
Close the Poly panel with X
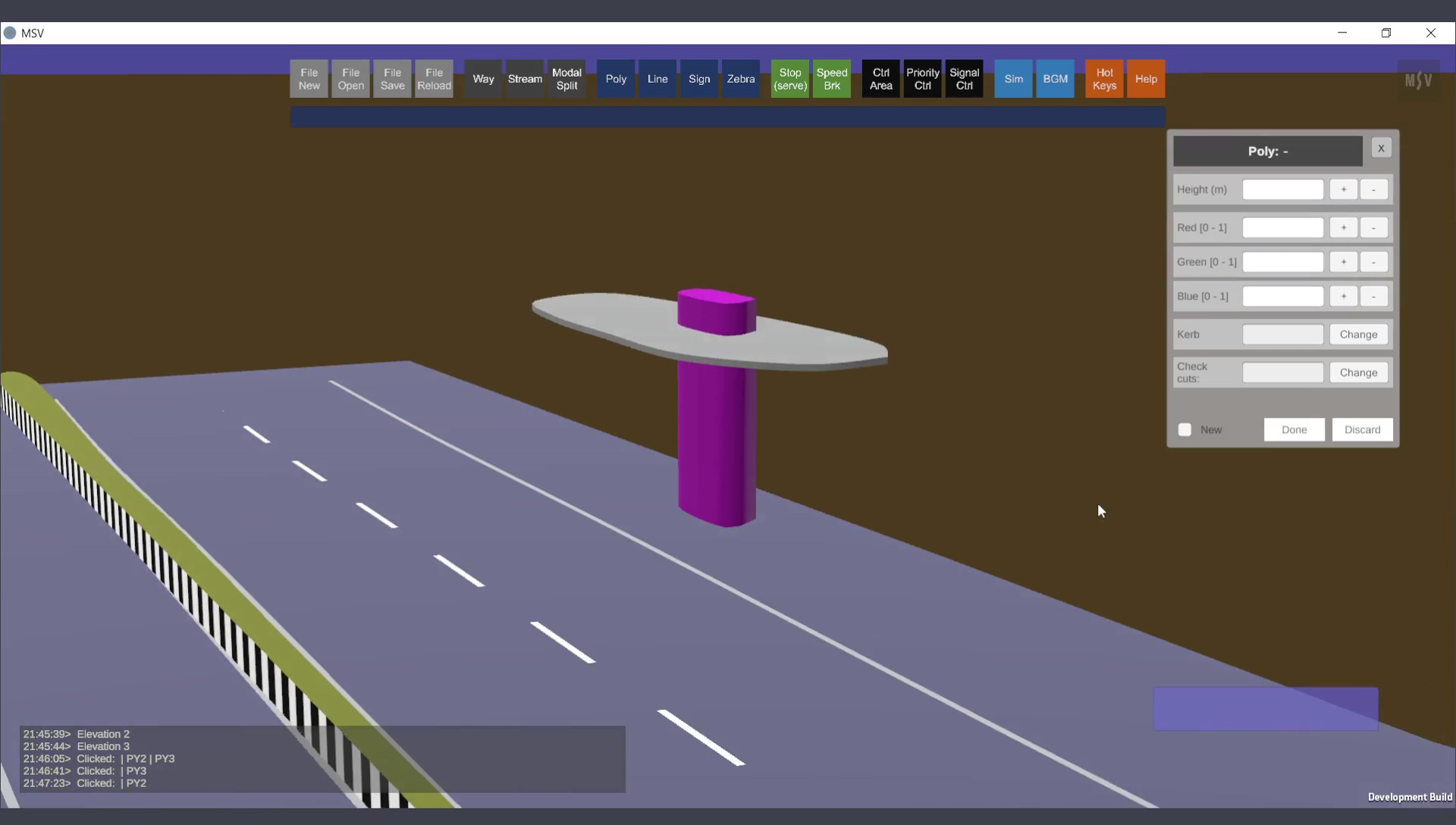(1381, 149)
